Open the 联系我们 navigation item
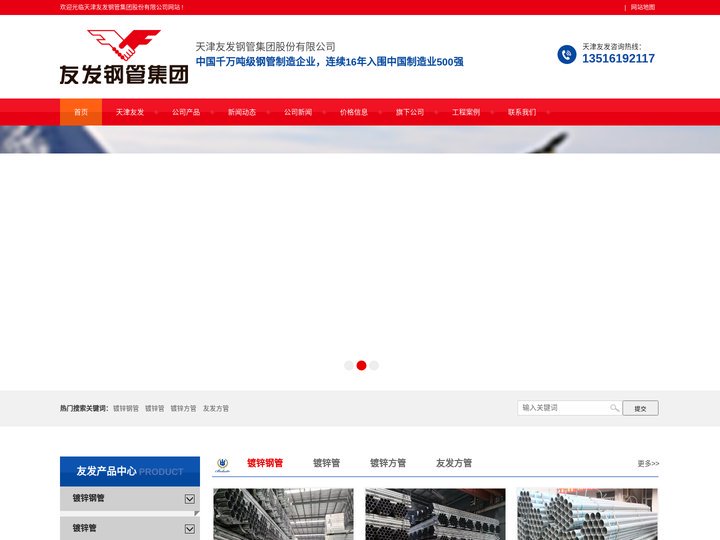This screenshot has height=540, width=720. click(x=522, y=112)
